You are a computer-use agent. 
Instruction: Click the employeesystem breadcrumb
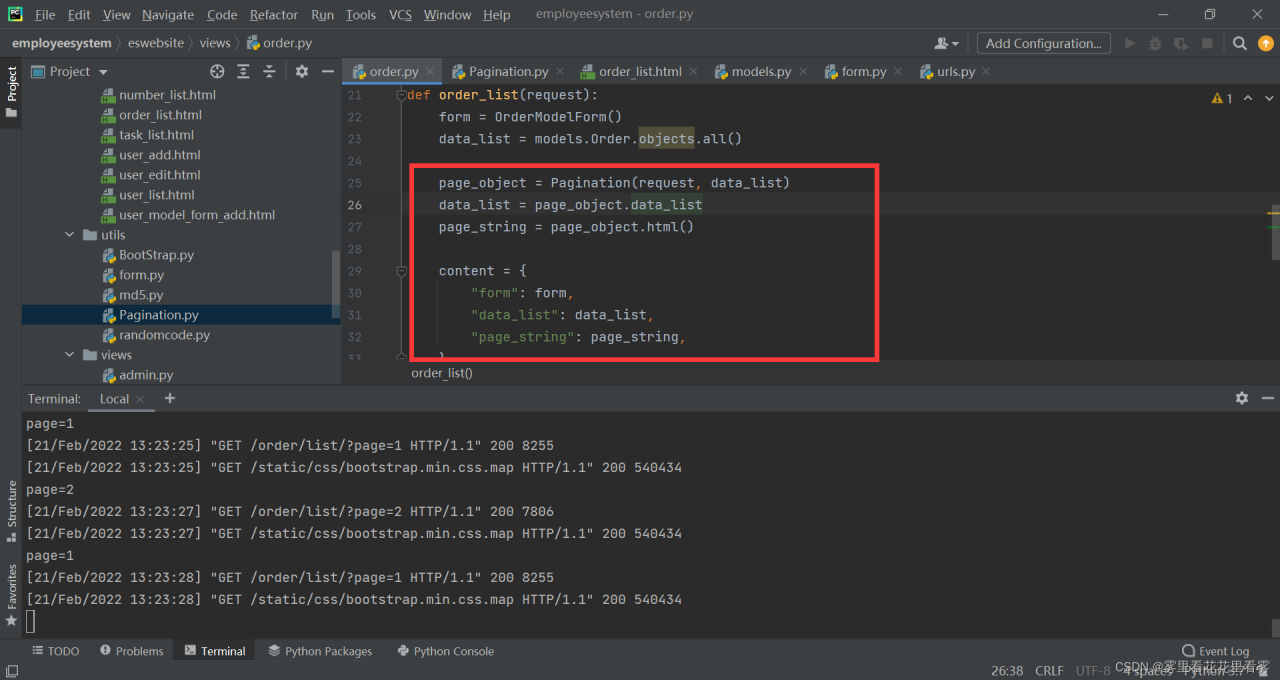pos(62,43)
